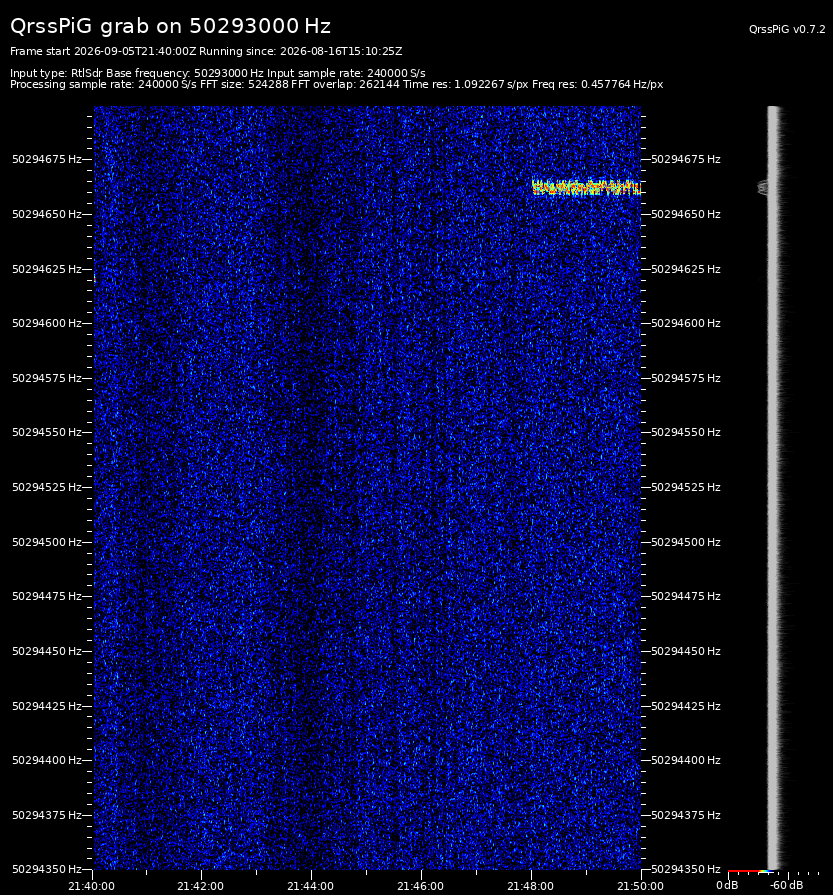
Task: Click the 21:44:00 time axis label
Action: [311, 886]
